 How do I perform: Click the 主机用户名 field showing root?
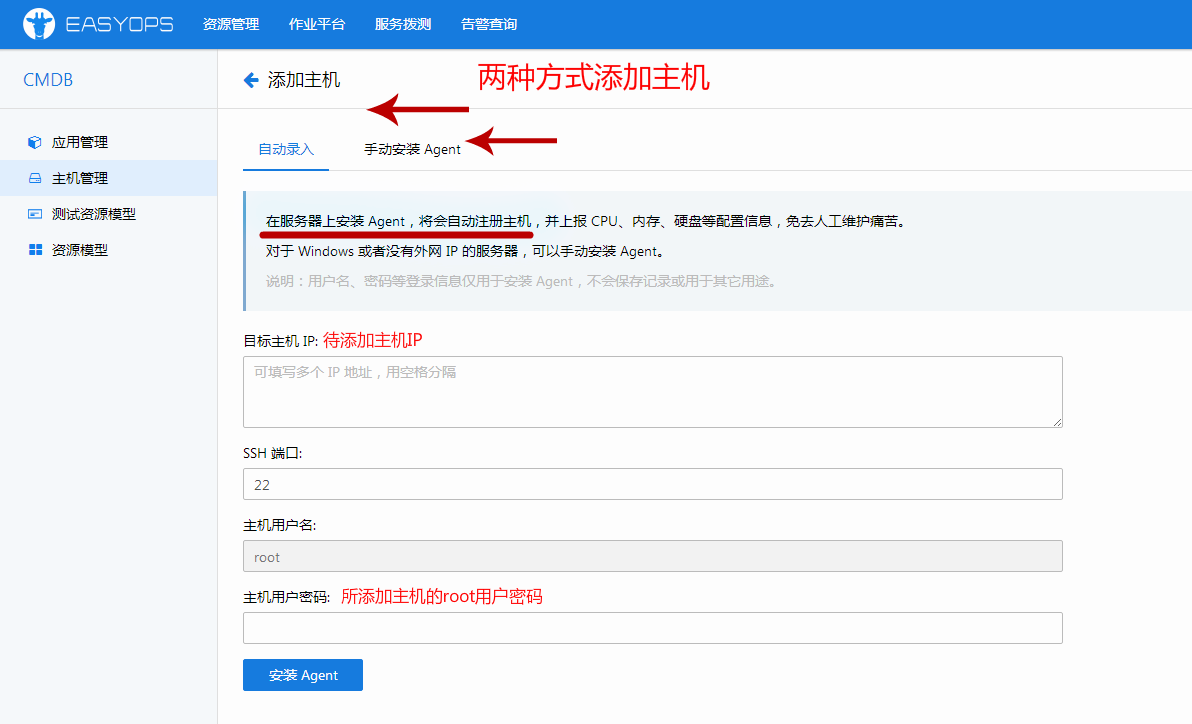(650, 556)
